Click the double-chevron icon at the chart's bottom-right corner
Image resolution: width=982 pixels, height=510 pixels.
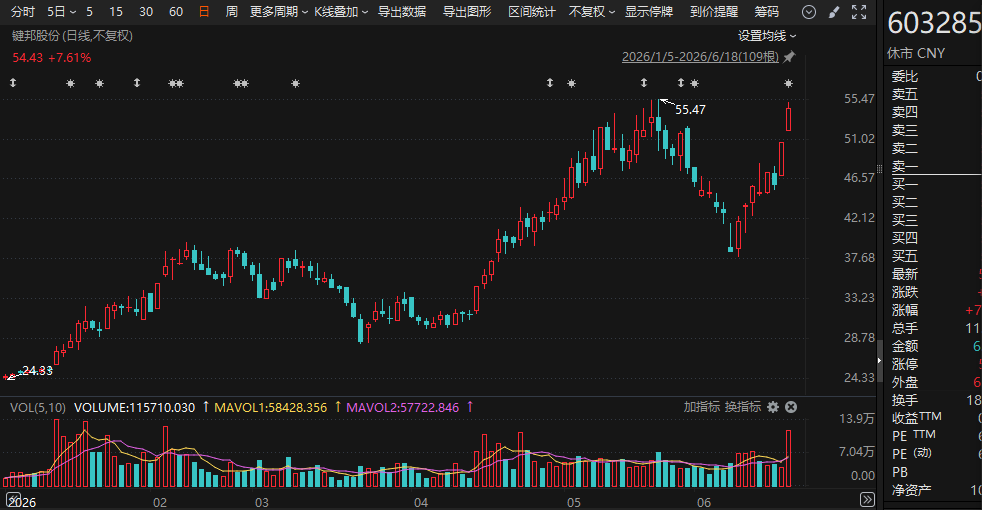coord(867,499)
